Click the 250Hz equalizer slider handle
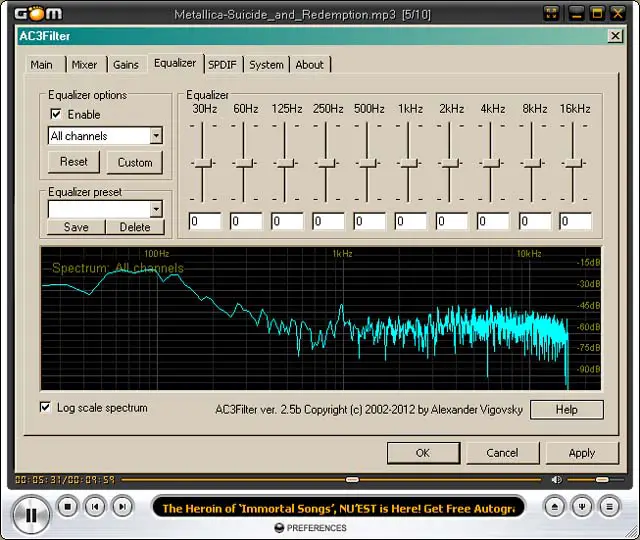 click(327, 163)
